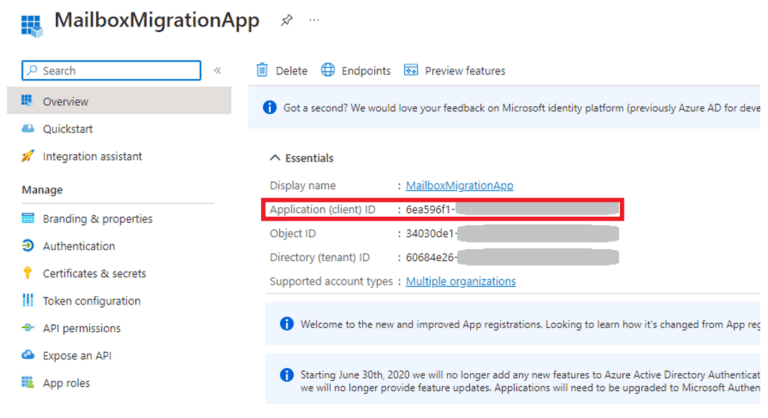Open Preview features
This screenshot has height=418, width=768.
[x=465, y=71]
